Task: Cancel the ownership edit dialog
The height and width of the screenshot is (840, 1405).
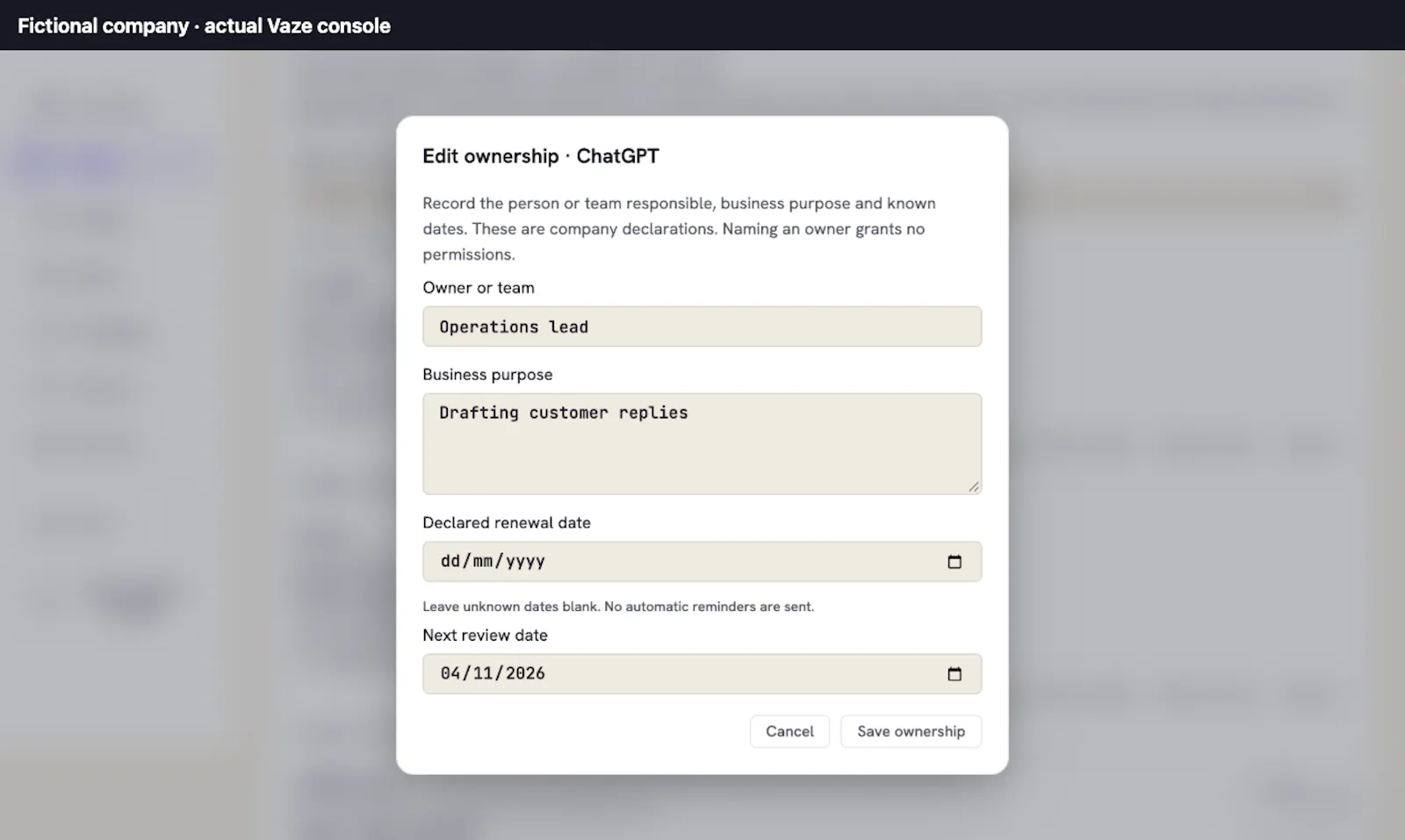Action: coord(789,731)
